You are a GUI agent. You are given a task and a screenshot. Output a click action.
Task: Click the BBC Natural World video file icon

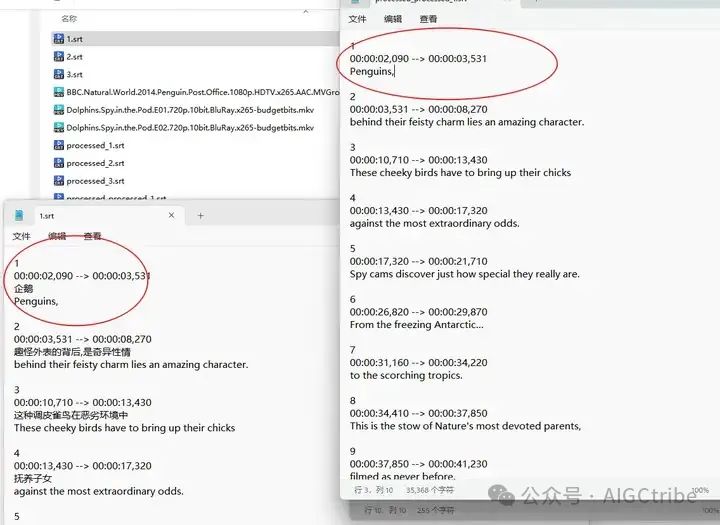click(x=58, y=92)
